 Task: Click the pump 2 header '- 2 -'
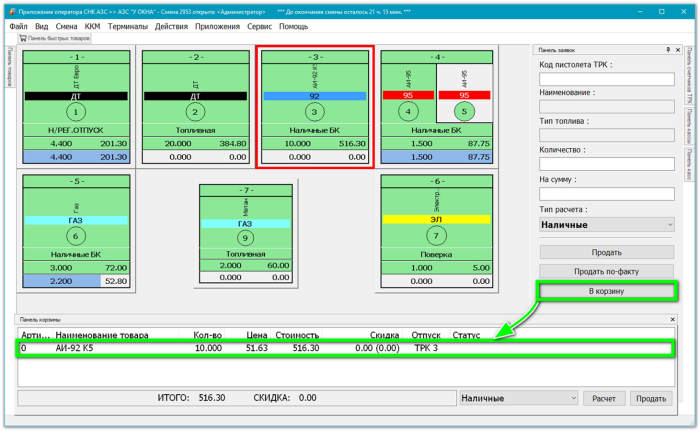coord(195,57)
